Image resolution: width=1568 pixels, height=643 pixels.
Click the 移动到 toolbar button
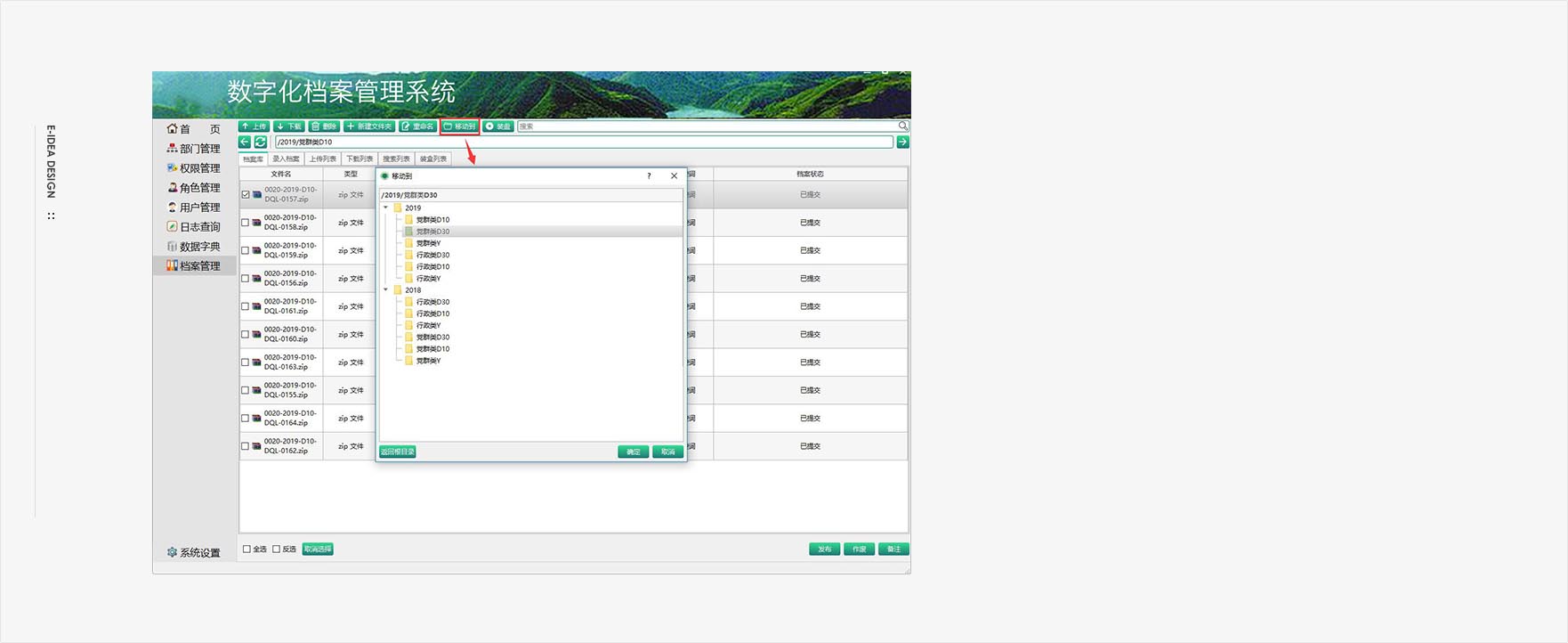460,126
